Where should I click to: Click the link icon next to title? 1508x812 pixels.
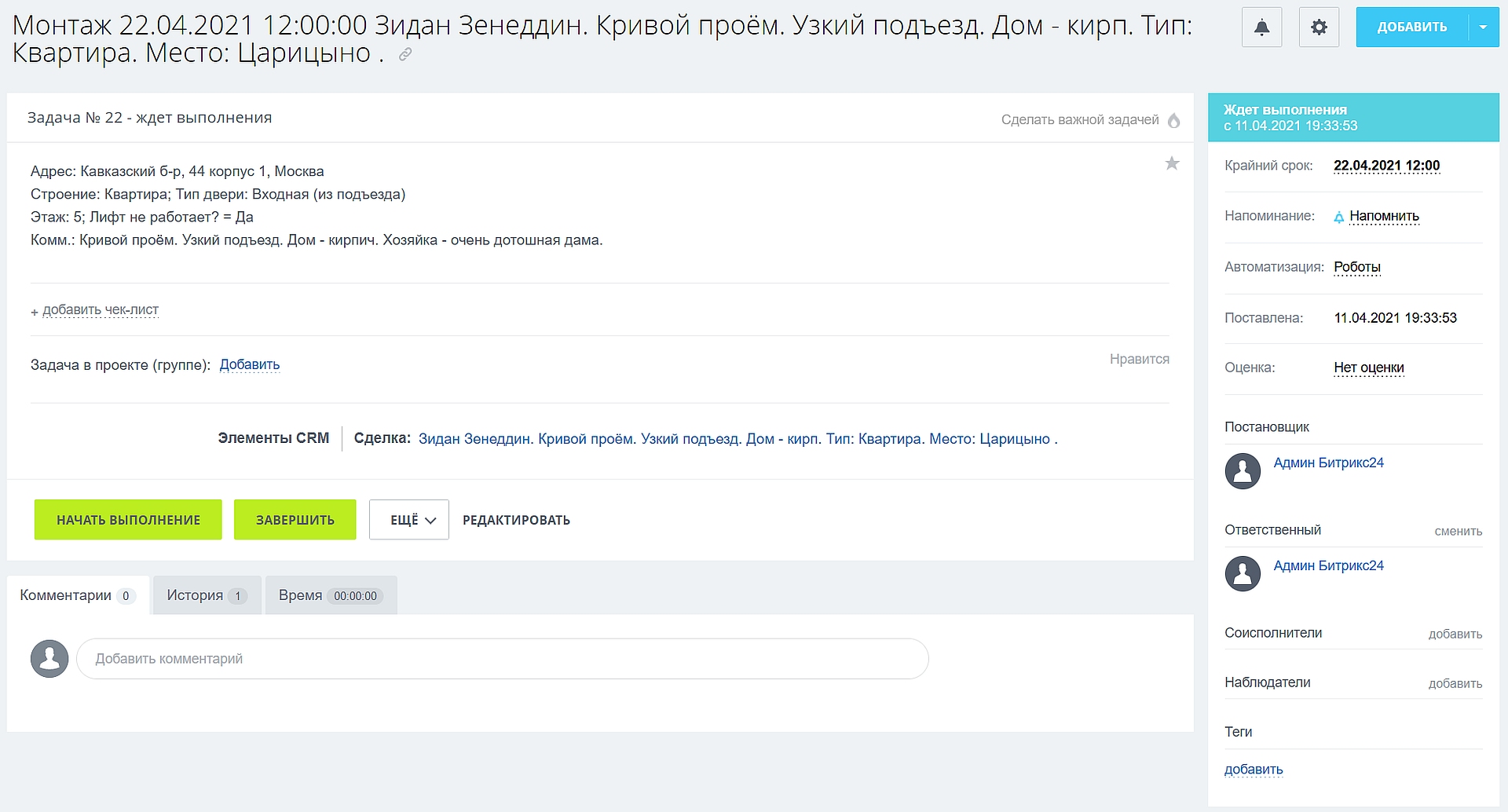click(x=405, y=54)
